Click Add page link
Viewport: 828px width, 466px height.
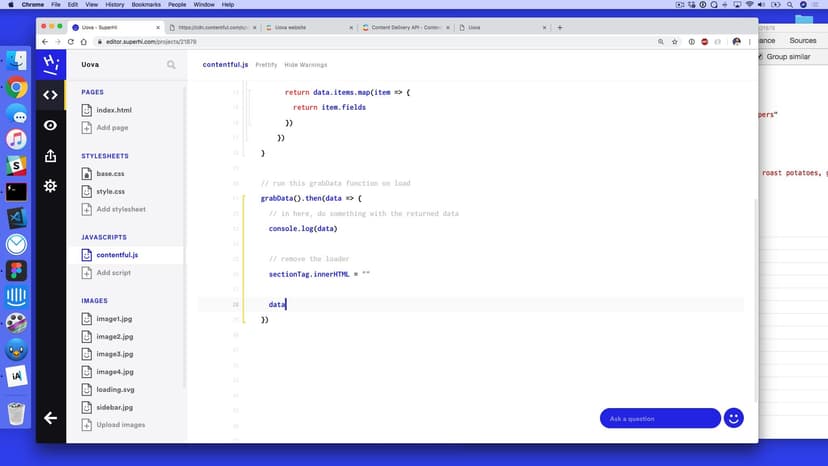[112, 128]
